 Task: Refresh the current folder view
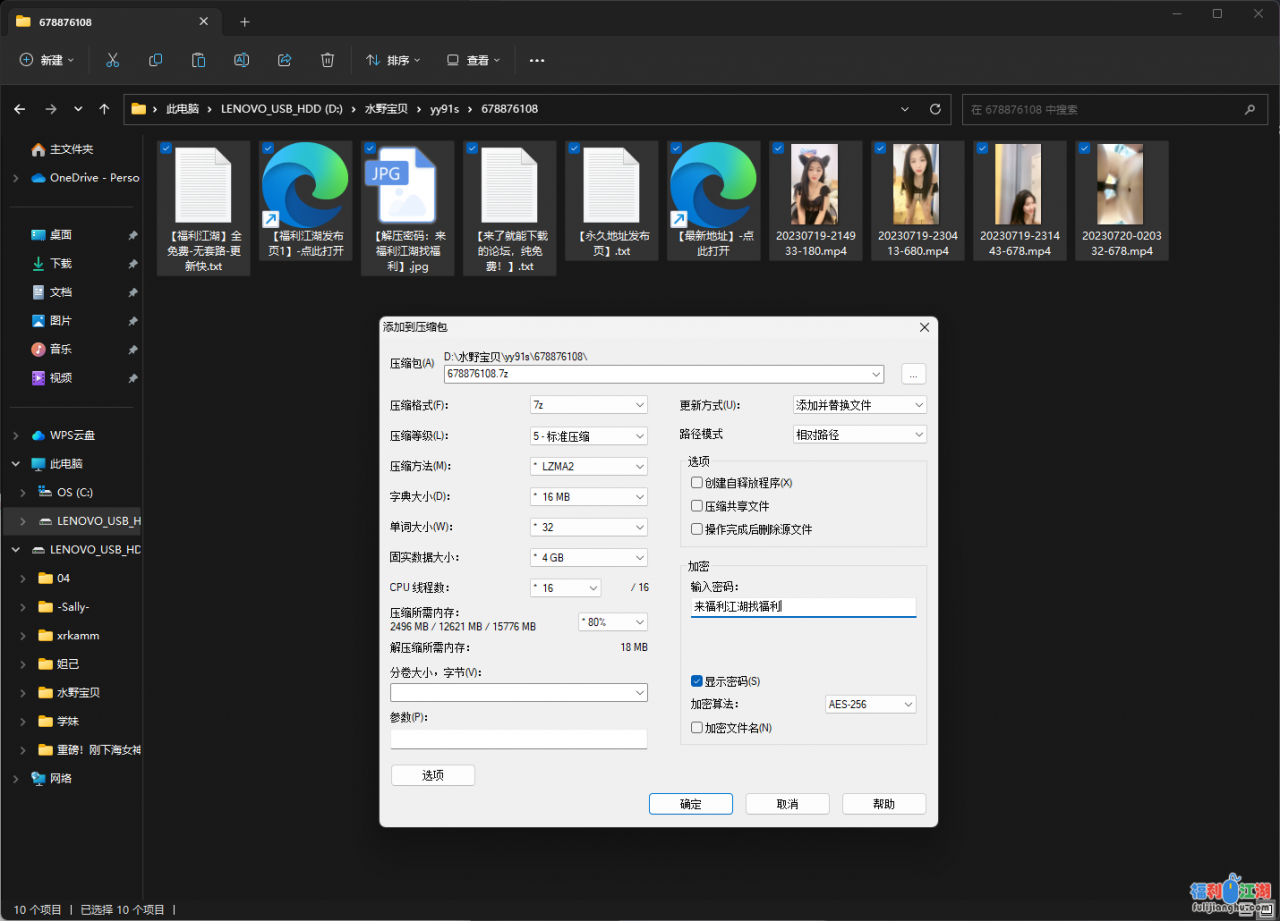pos(935,109)
